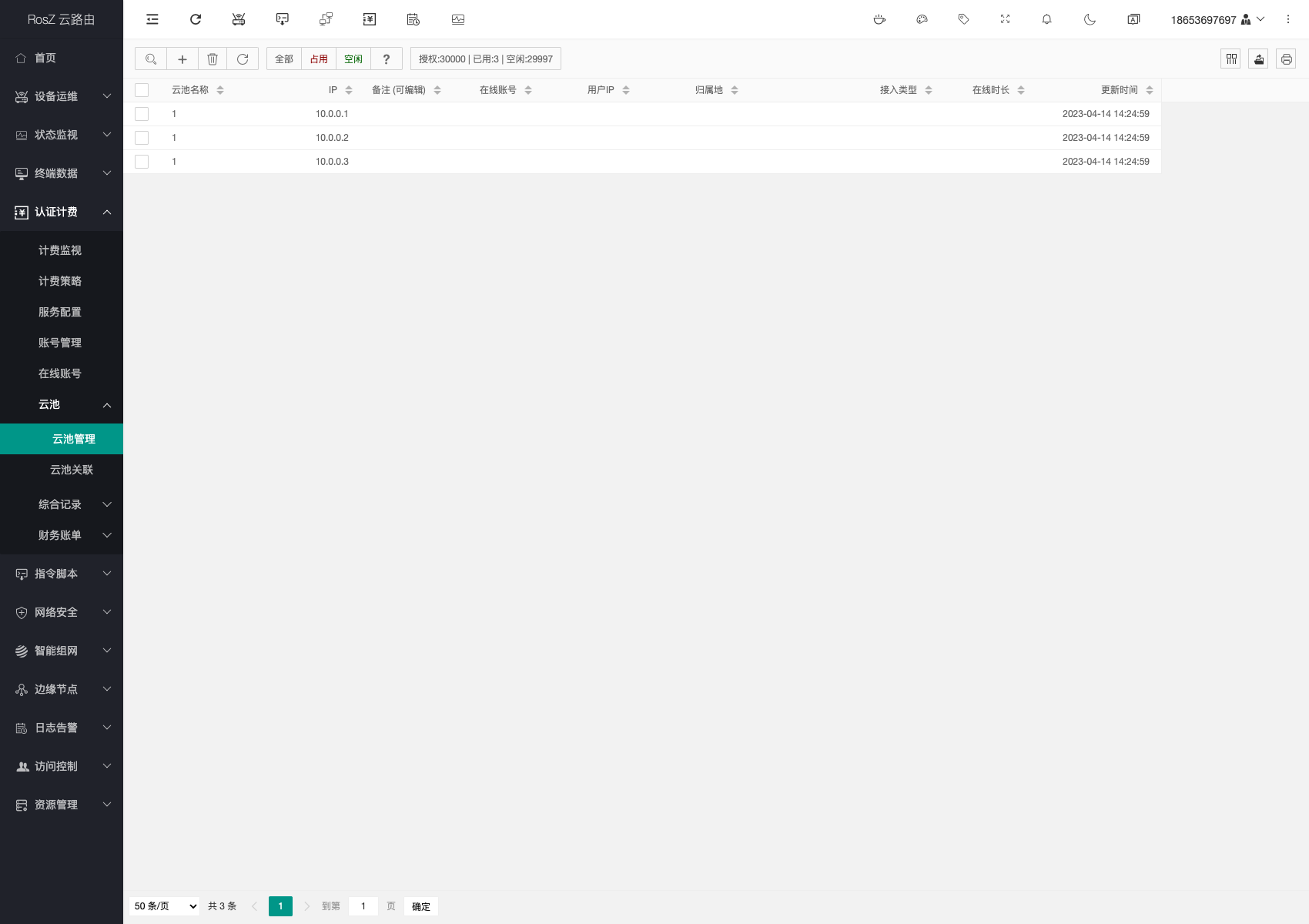Image resolution: width=1309 pixels, height=924 pixels.
Task: Collapse the sidebar with the menu icon
Action: pos(152,19)
